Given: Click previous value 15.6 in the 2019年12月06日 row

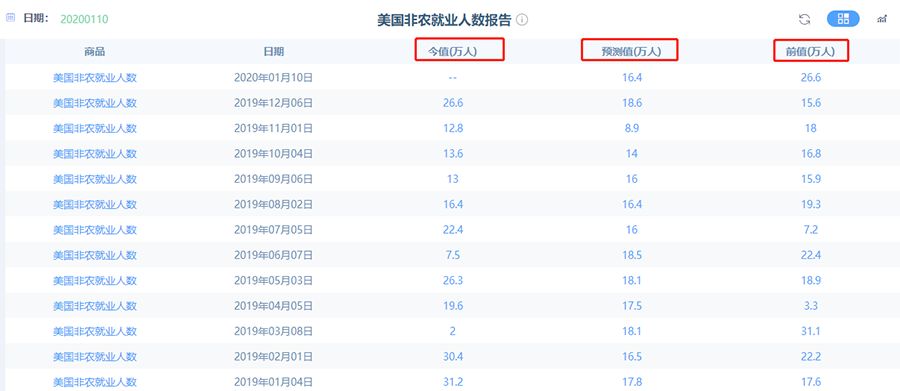Looking at the screenshot, I should (810, 103).
